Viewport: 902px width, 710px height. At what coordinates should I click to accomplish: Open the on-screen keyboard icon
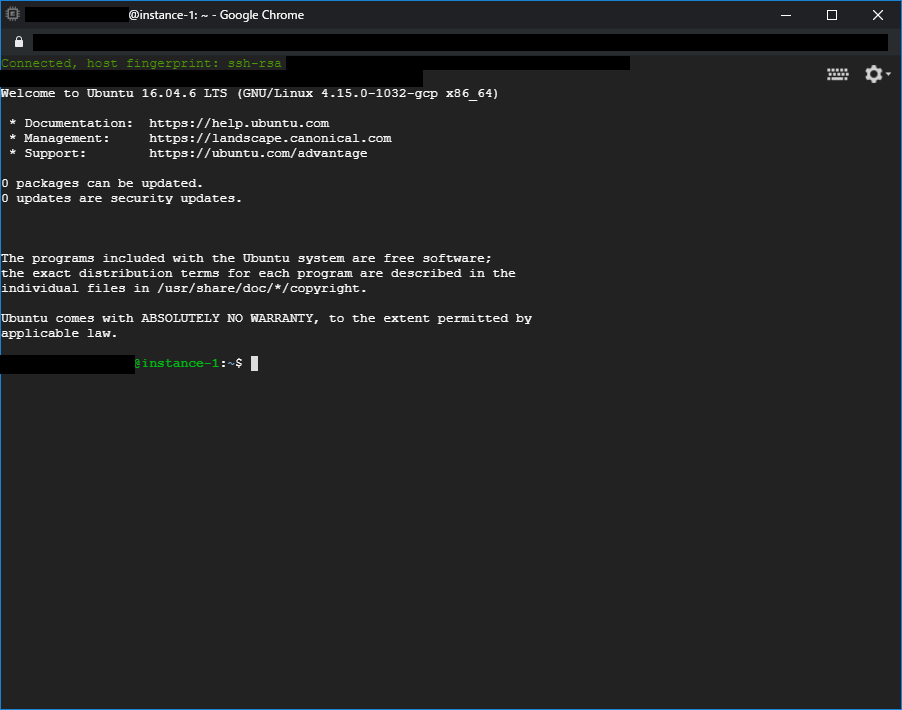[x=837, y=74]
